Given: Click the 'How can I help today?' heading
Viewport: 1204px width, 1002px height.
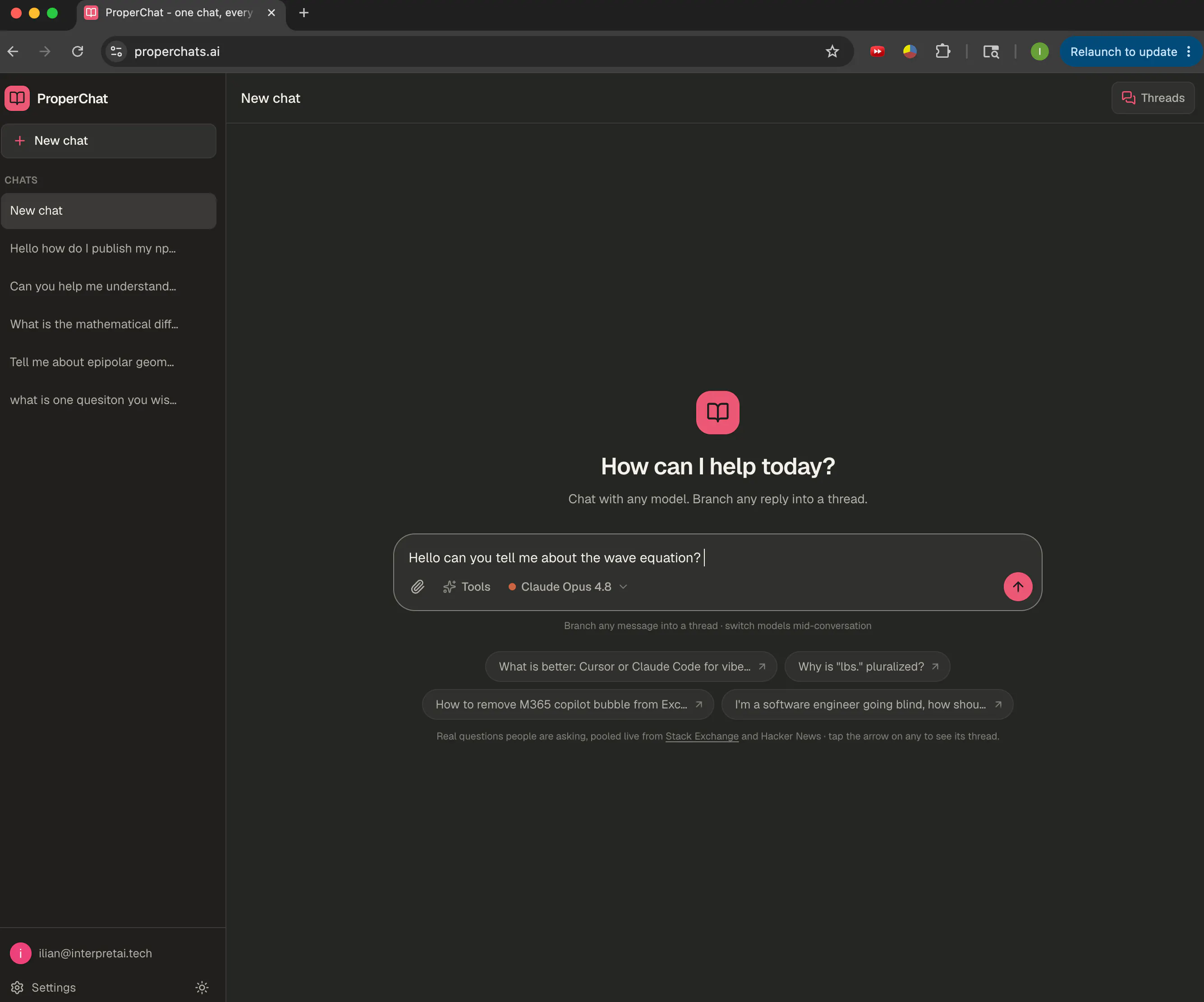Looking at the screenshot, I should [x=717, y=467].
